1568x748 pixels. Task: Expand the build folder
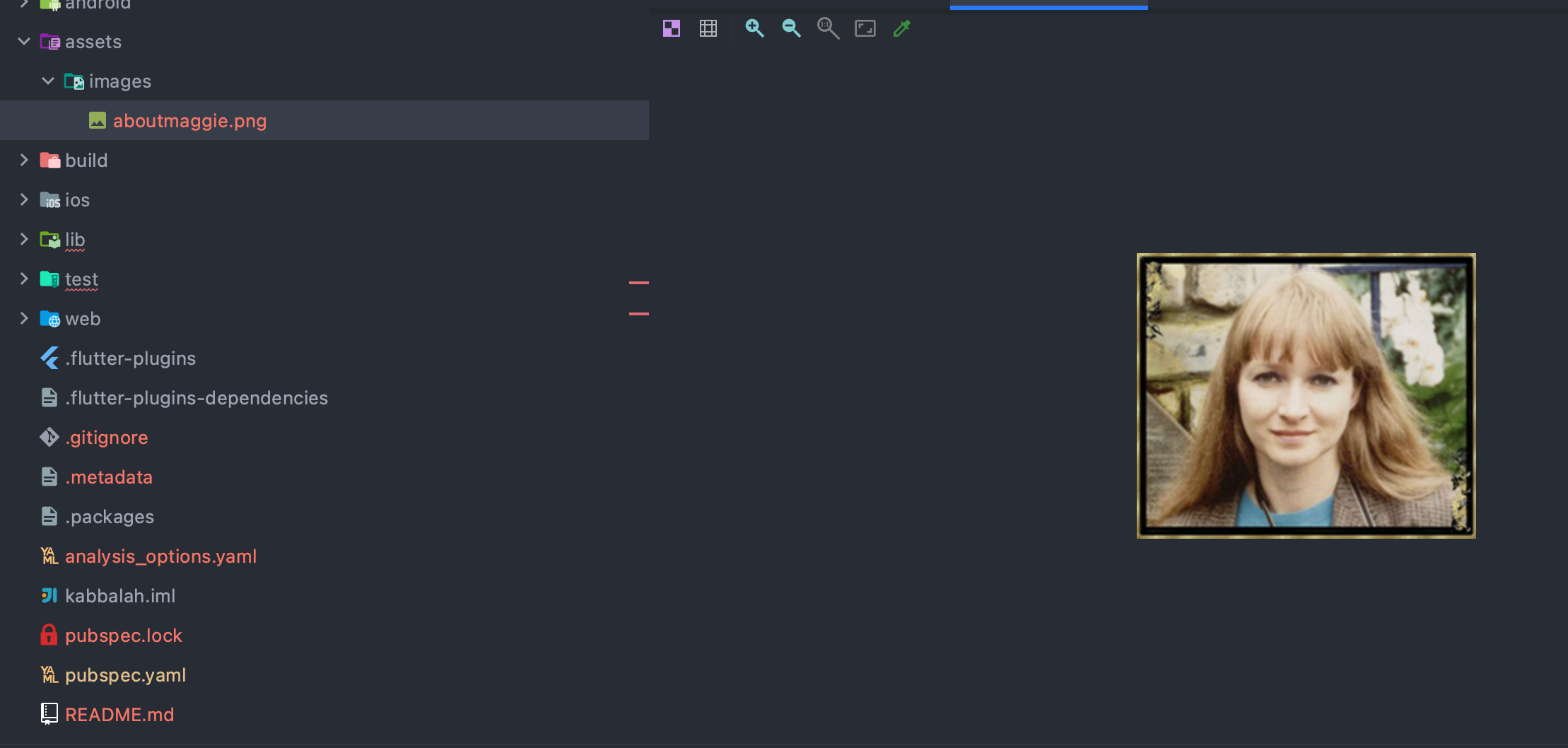(24, 160)
